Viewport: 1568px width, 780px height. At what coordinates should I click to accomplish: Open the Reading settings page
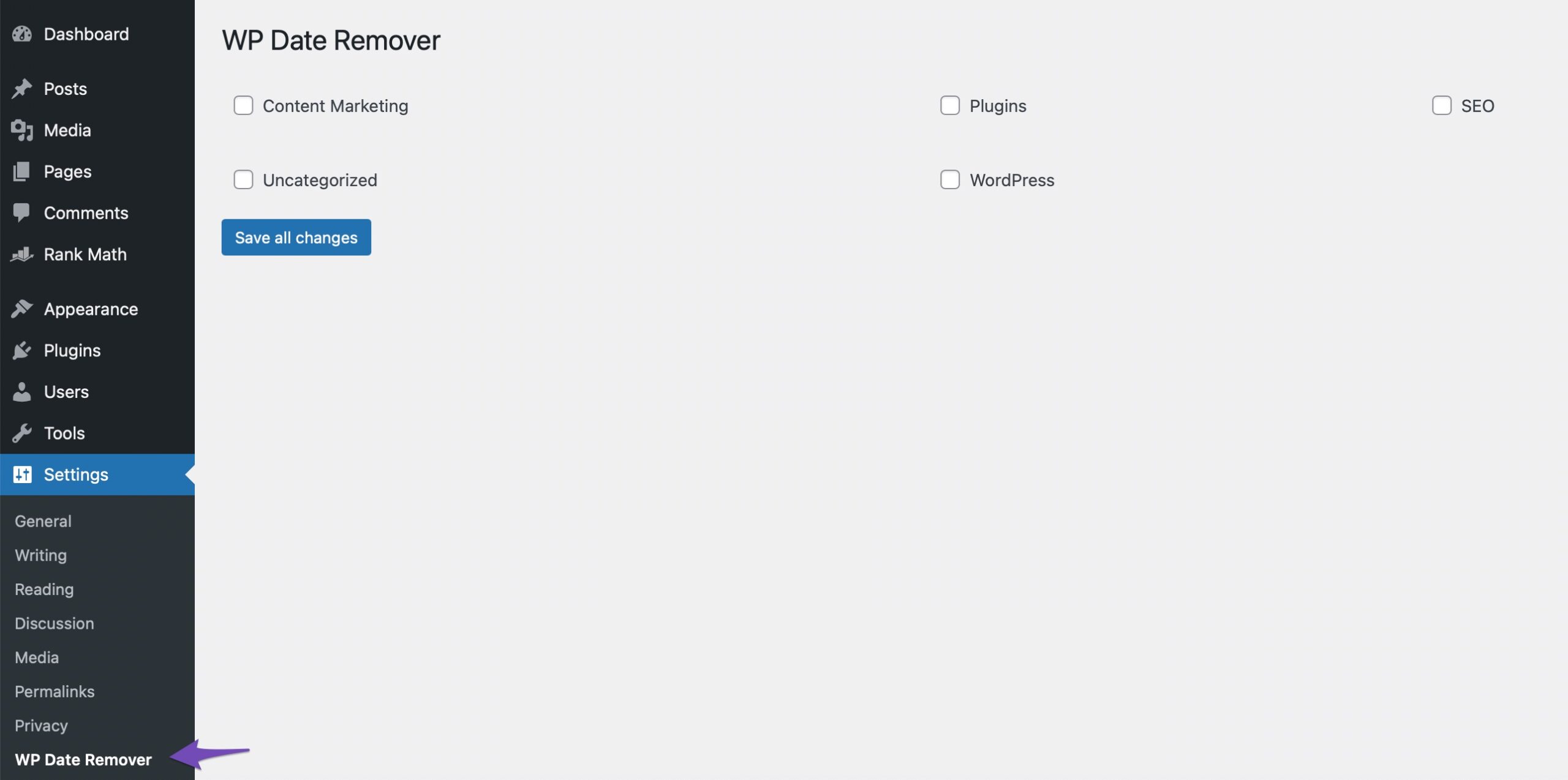(x=45, y=588)
